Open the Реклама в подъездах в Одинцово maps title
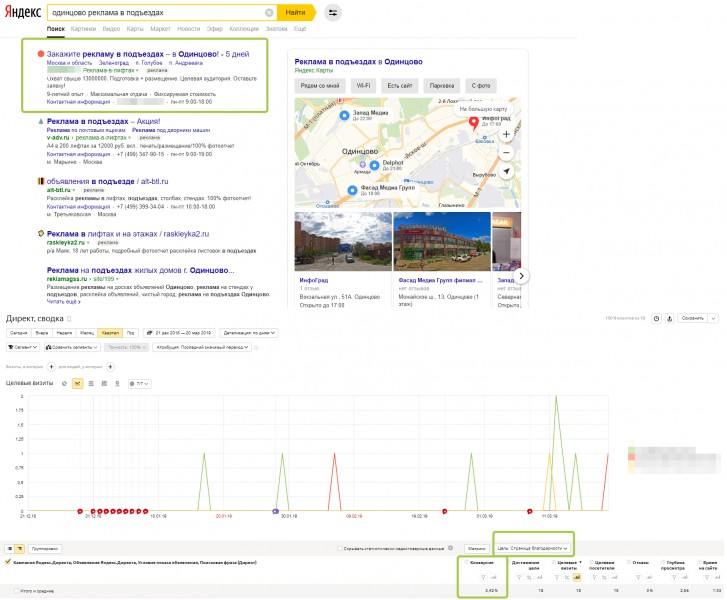The height and width of the screenshot is (600, 727). click(x=358, y=62)
